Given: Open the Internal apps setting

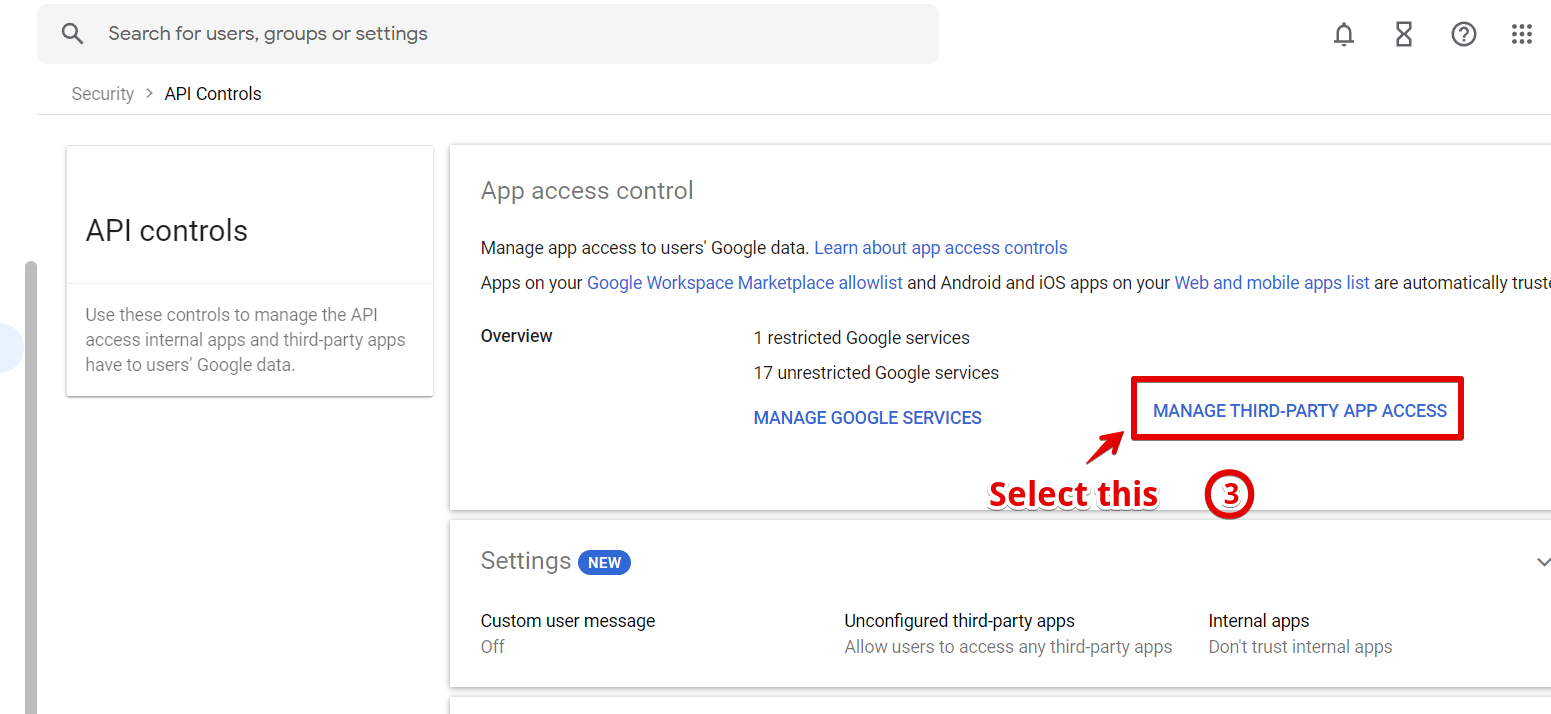Looking at the screenshot, I should [1258, 621].
